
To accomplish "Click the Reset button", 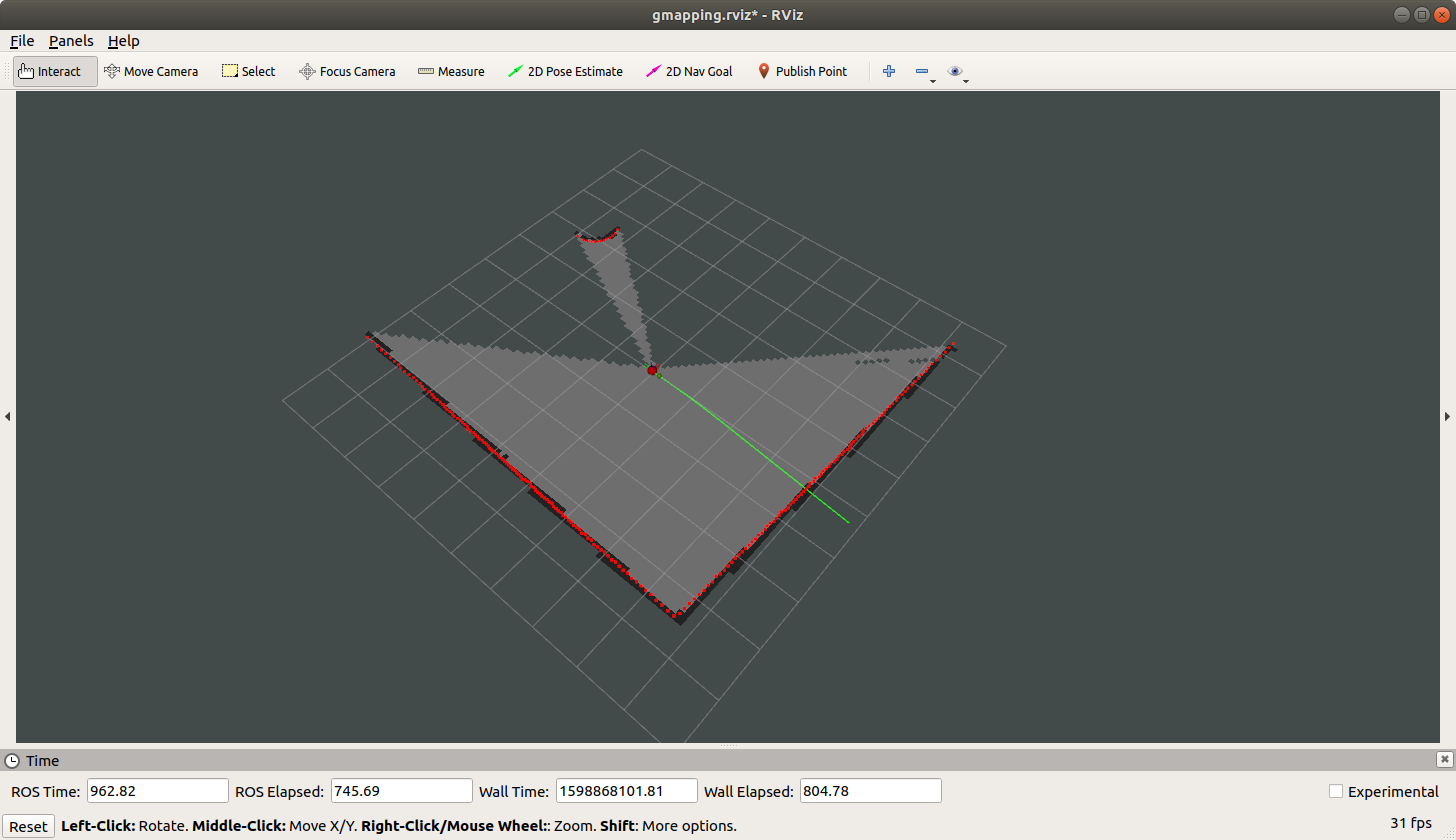I will pyautogui.click(x=29, y=826).
